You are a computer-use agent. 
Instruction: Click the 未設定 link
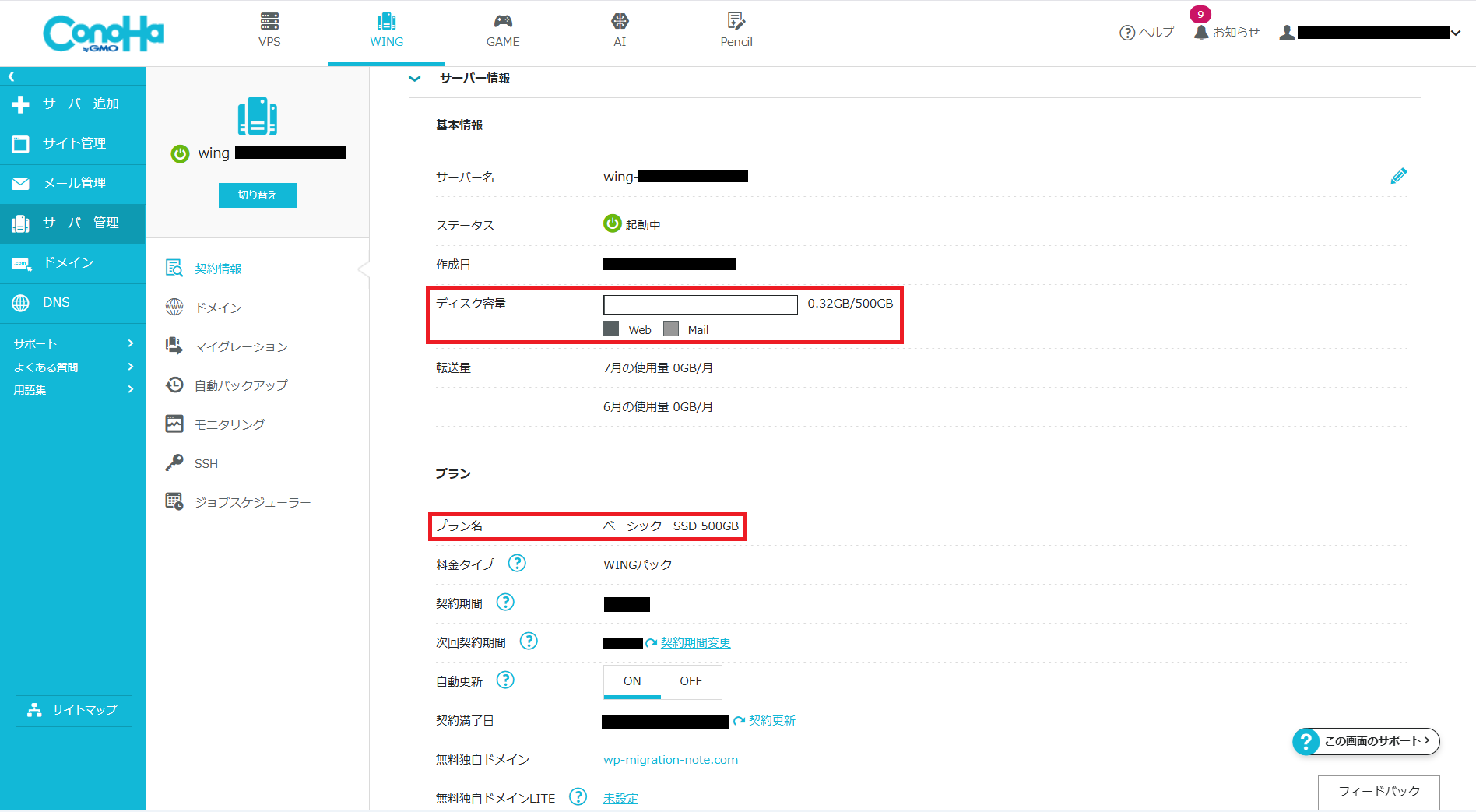tap(620, 799)
